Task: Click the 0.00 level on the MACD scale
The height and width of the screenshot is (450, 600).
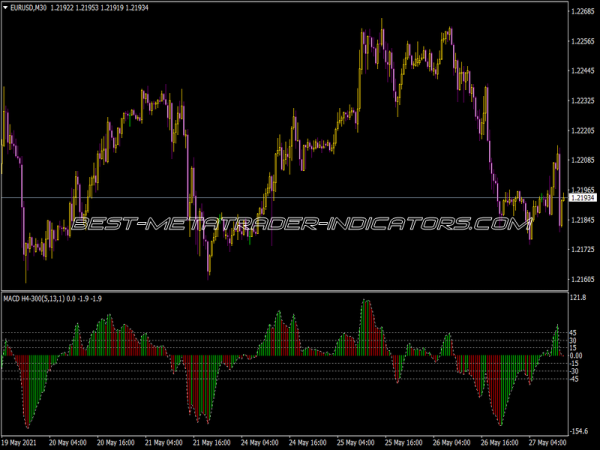Action: point(576,355)
